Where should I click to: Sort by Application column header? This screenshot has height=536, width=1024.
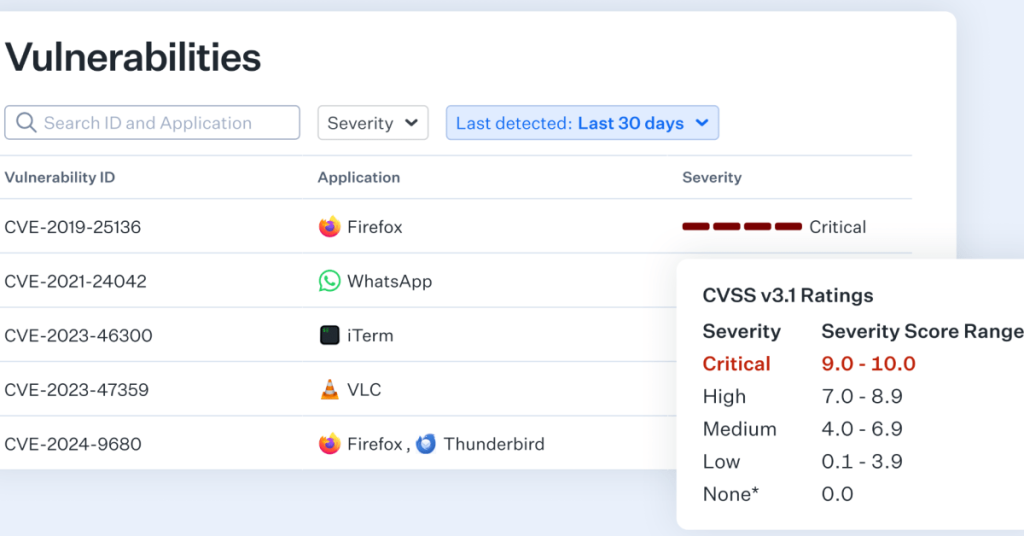pyautogui.click(x=358, y=177)
